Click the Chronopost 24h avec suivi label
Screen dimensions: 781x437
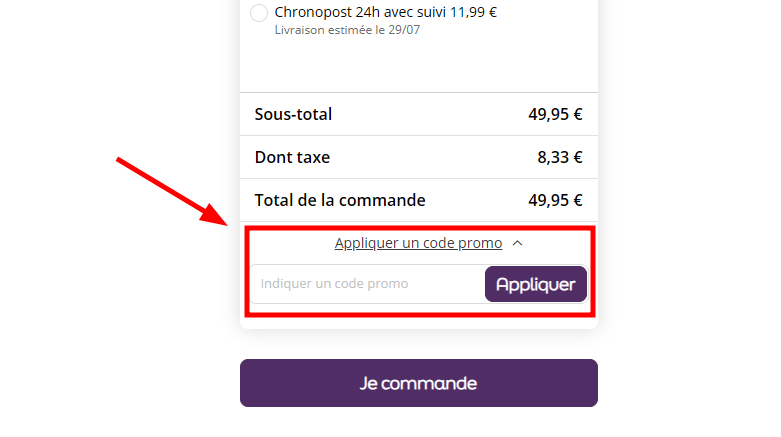click(362, 13)
